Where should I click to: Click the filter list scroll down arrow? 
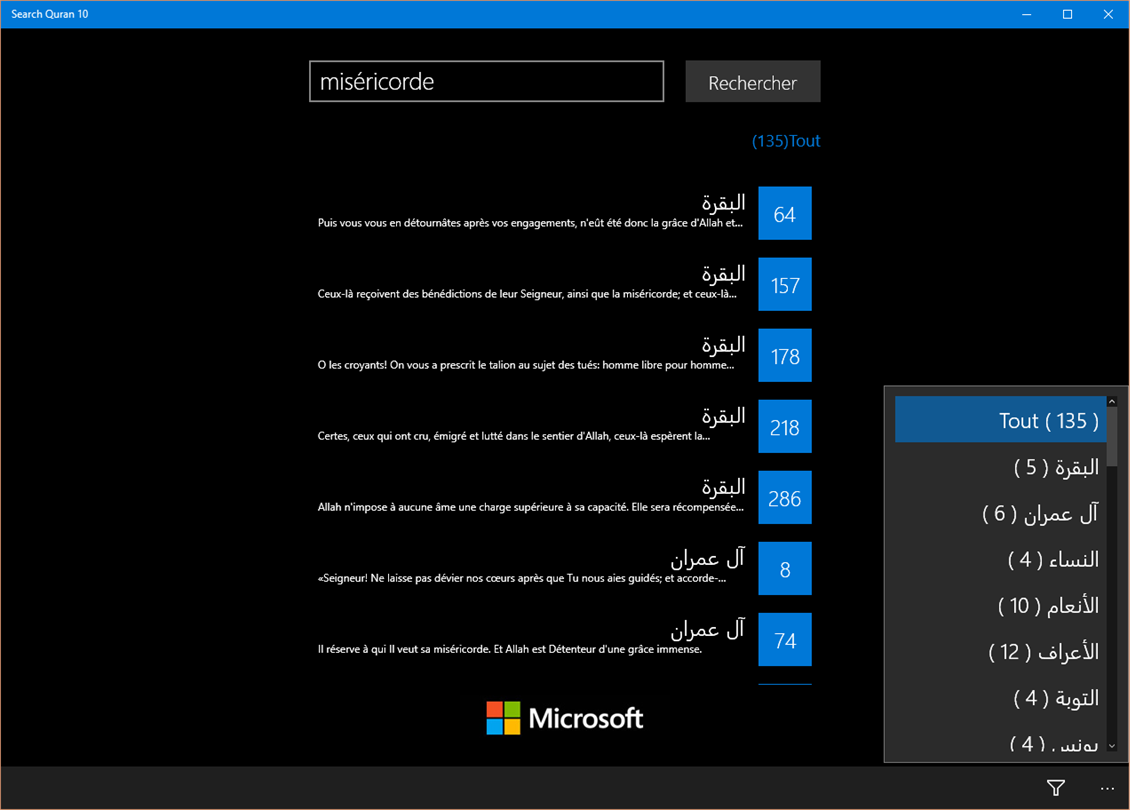[x=1112, y=746]
